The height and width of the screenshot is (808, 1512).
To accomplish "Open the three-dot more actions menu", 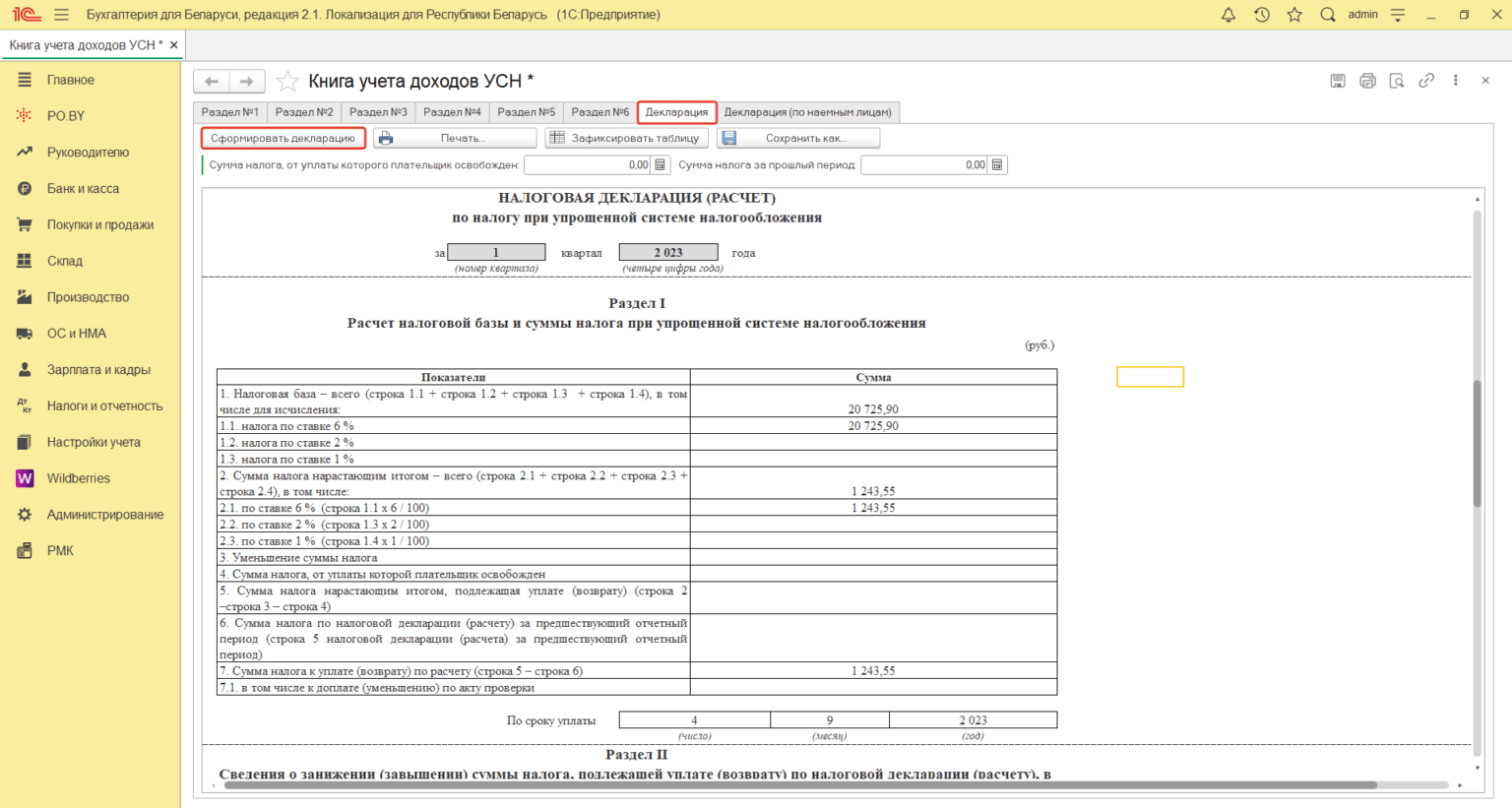I will [1456, 81].
